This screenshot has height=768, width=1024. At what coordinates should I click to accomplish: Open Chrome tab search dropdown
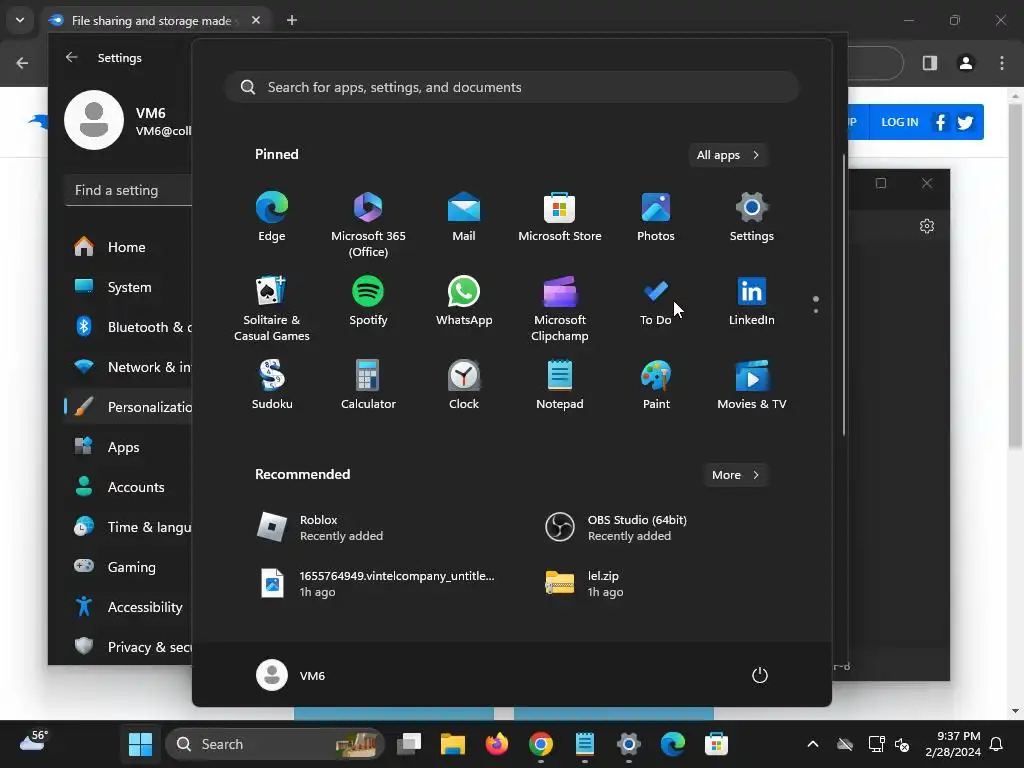(20, 20)
